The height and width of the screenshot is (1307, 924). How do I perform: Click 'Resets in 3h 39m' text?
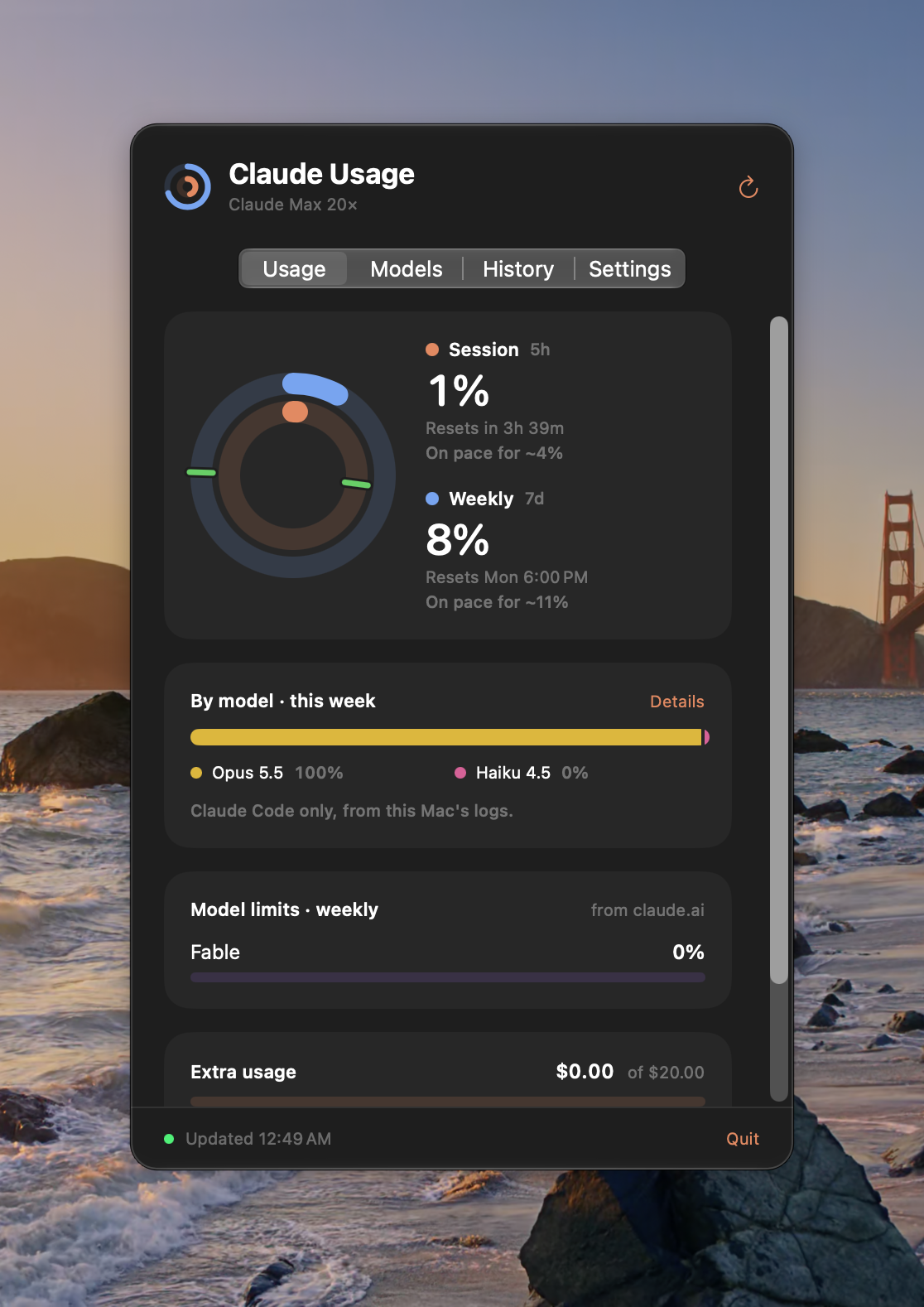pos(494,428)
